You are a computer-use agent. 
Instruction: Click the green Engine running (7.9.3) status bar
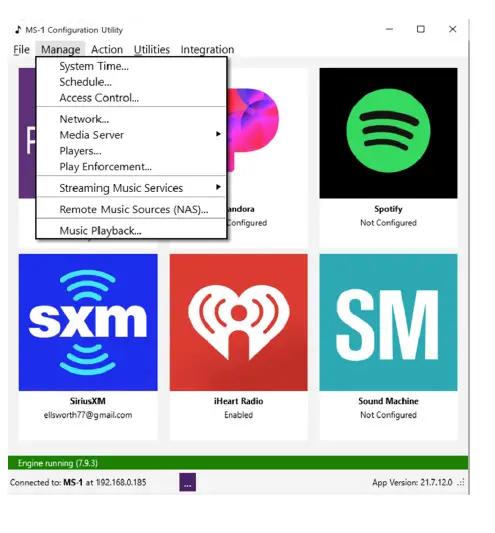click(238, 463)
